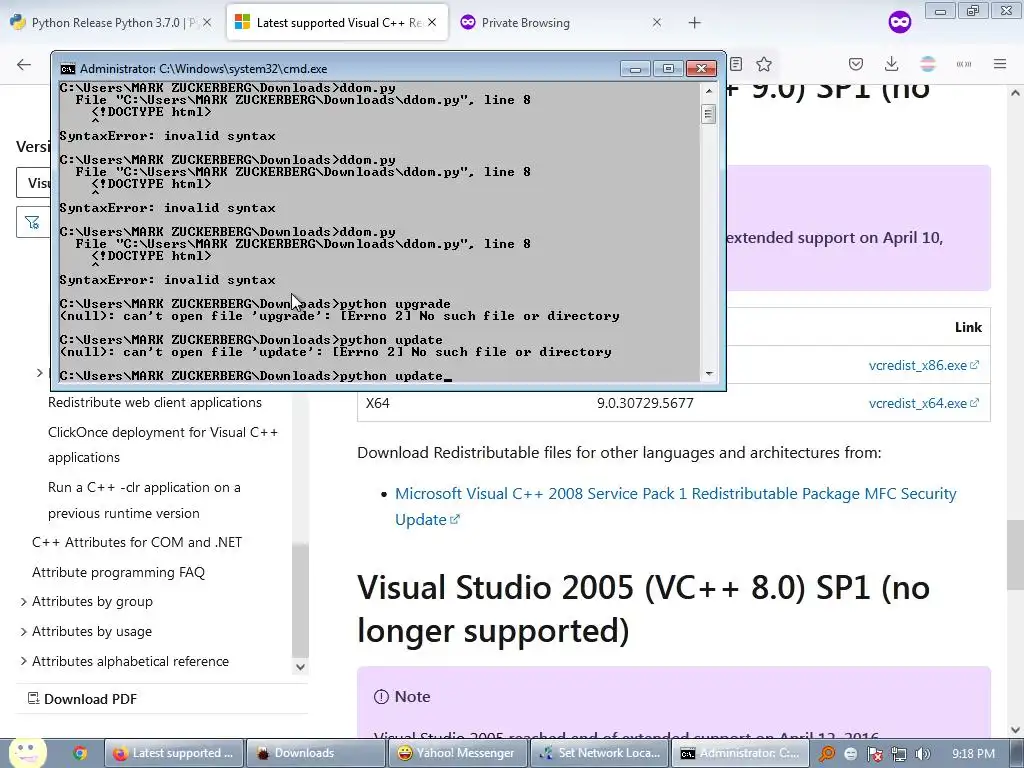Open a new tab with the plus button
The image size is (1024, 768).
694,23
